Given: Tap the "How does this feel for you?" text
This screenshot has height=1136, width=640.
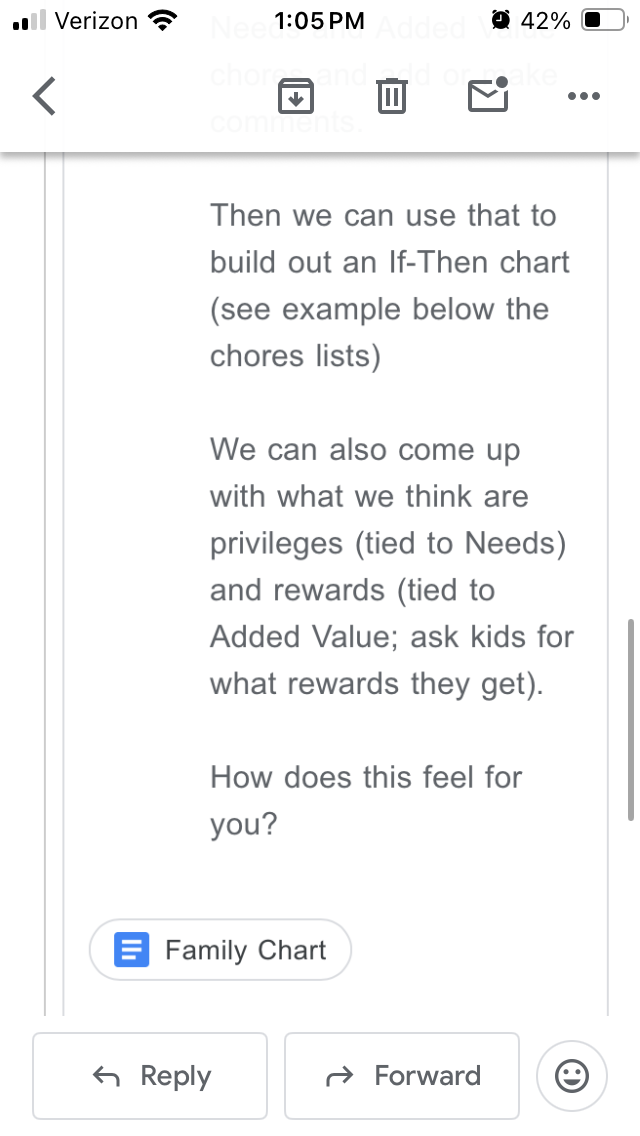Looking at the screenshot, I should (x=366, y=800).
